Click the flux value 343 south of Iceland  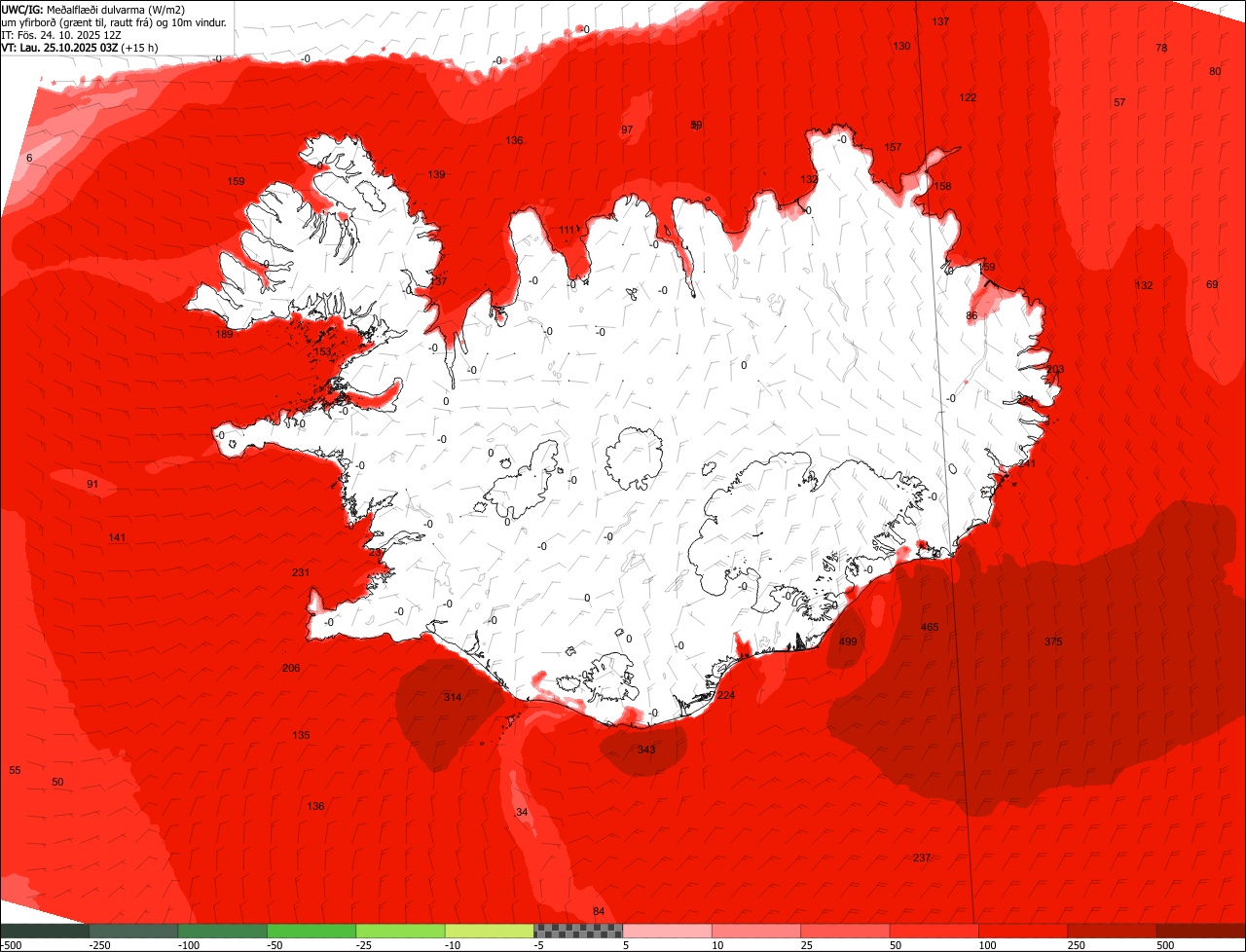pyautogui.click(x=646, y=750)
